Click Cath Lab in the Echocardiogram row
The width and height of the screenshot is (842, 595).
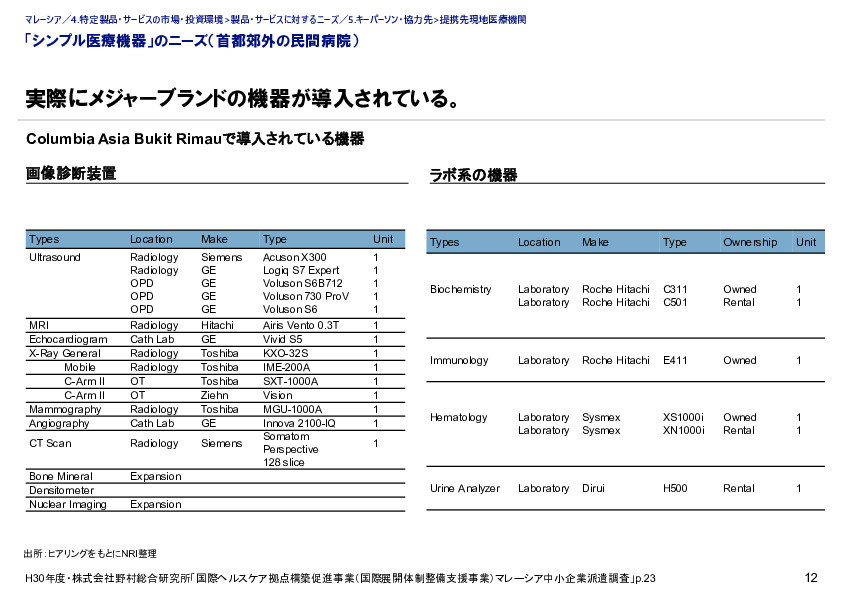152,339
